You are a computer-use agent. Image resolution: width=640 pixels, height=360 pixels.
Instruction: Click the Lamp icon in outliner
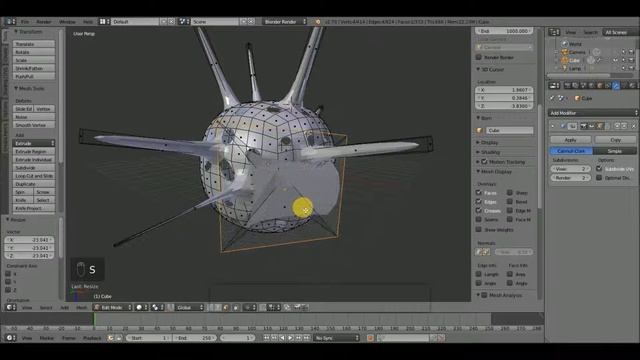tap(565, 68)
